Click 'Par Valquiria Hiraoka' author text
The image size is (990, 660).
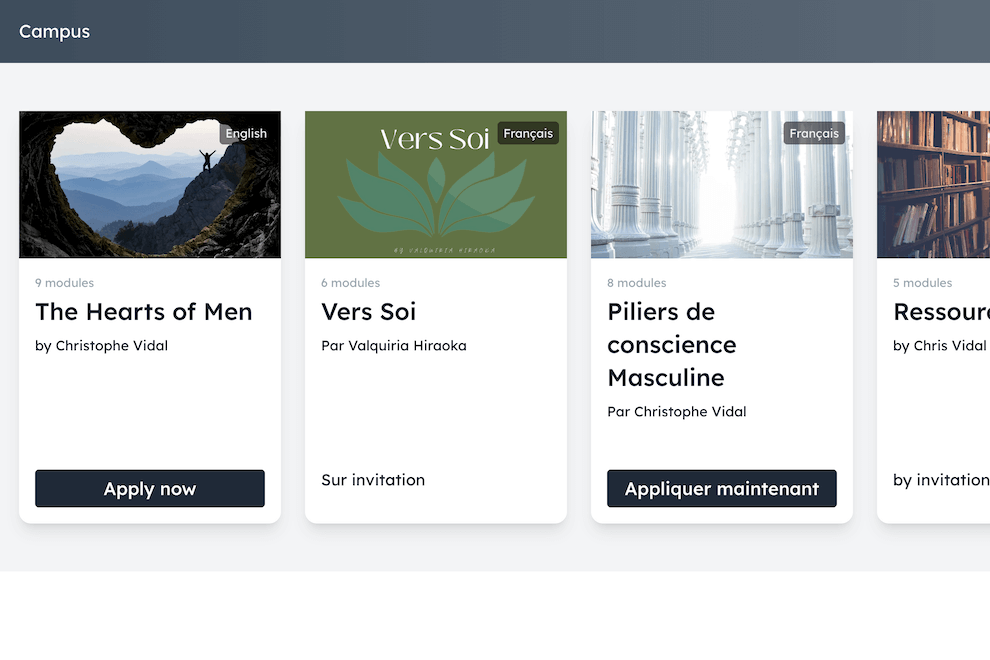[x=394, y=346]
